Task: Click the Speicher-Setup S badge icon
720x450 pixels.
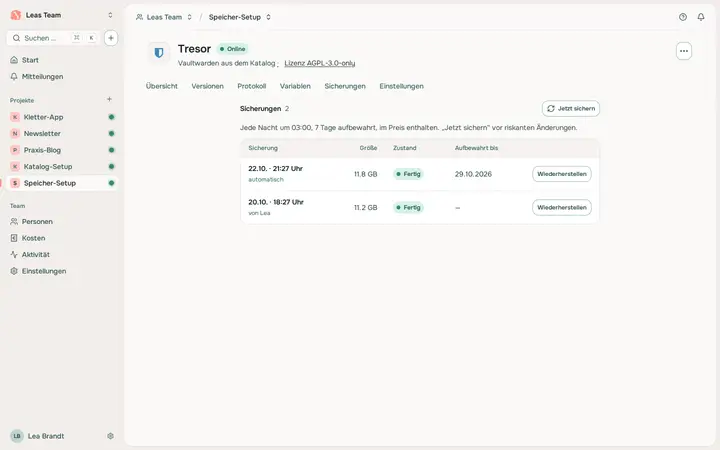Action: [x=15, y=183]
